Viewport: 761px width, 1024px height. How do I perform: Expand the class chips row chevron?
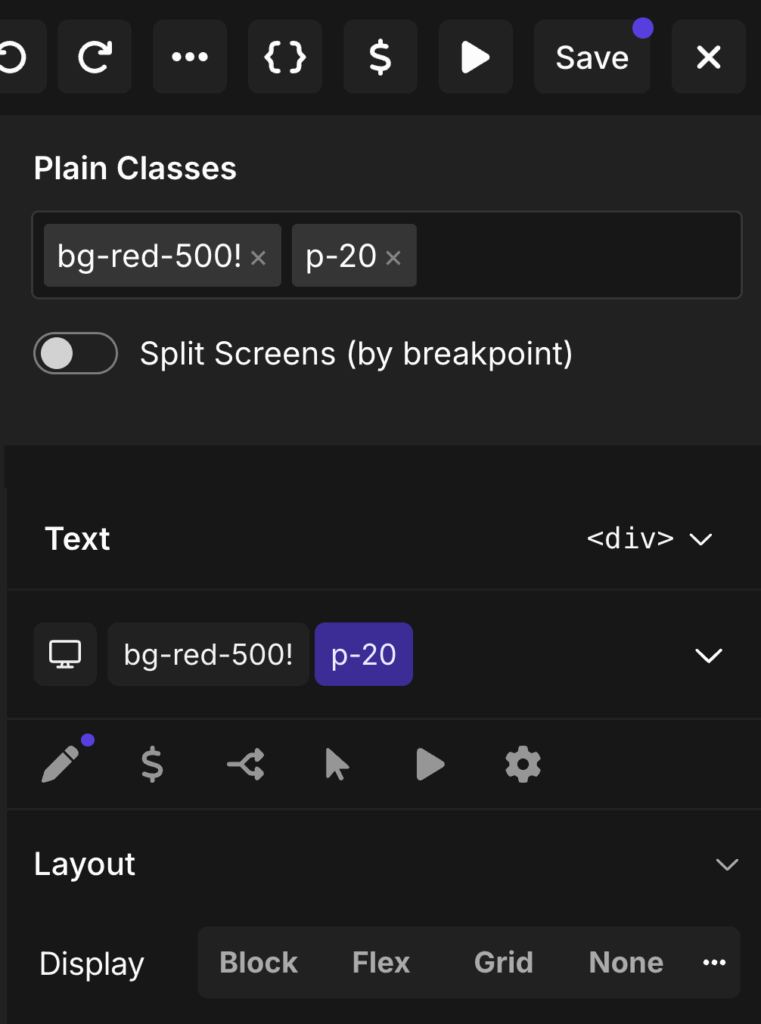point(709,656)
